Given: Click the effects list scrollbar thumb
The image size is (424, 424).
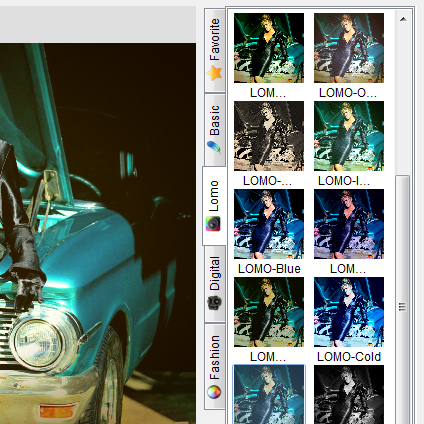Looking at the screenshot, I should coord(403,300).
